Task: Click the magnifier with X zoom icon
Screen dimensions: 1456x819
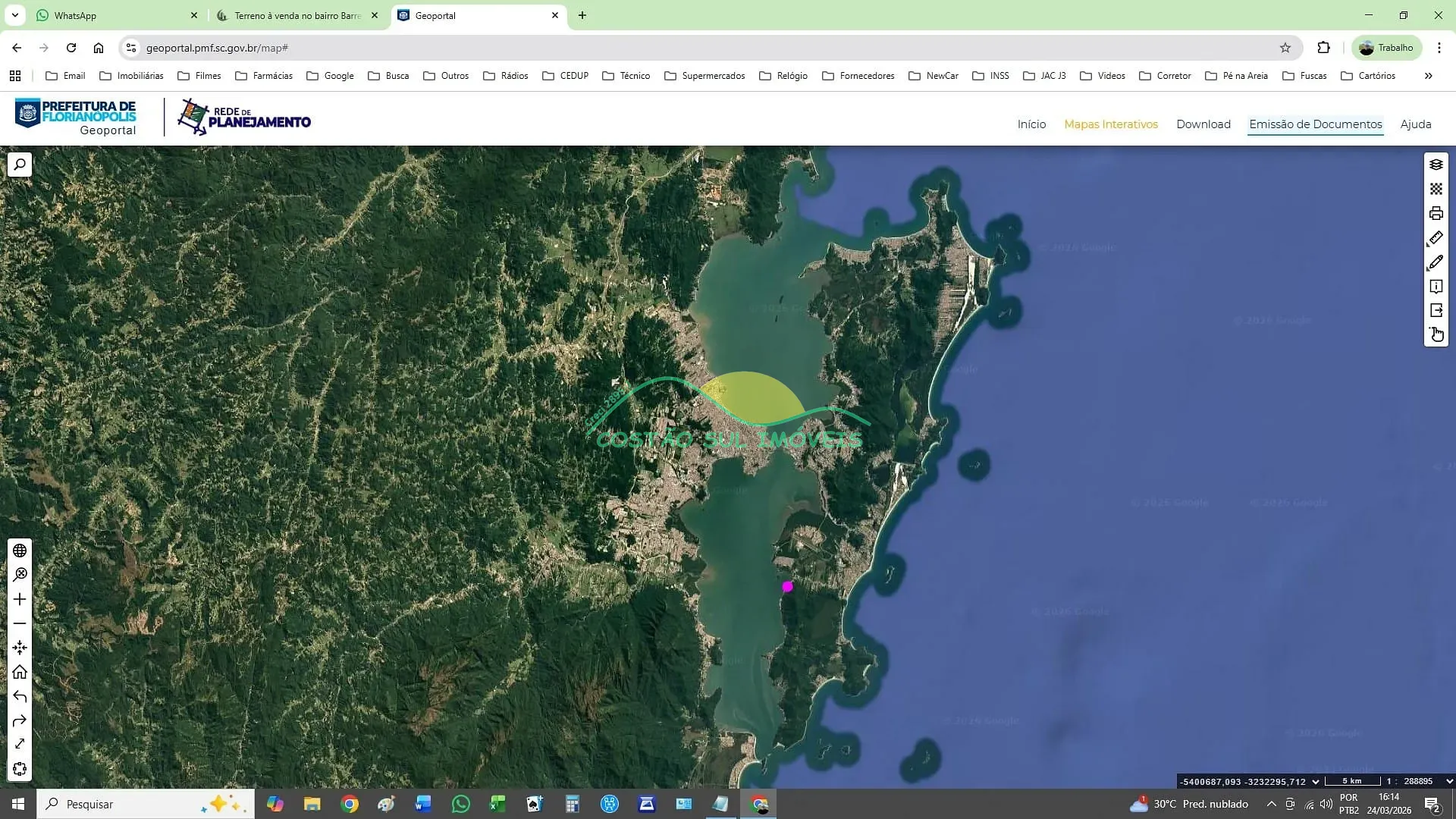Action: click(x=20, y=575)
